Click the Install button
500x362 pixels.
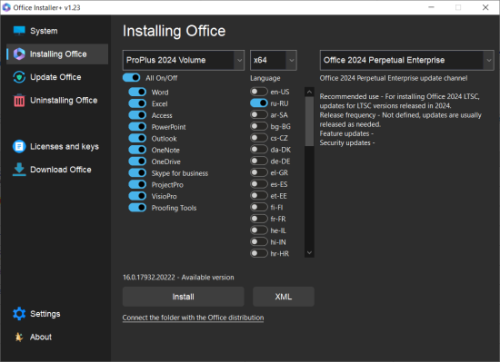(183, 297)
